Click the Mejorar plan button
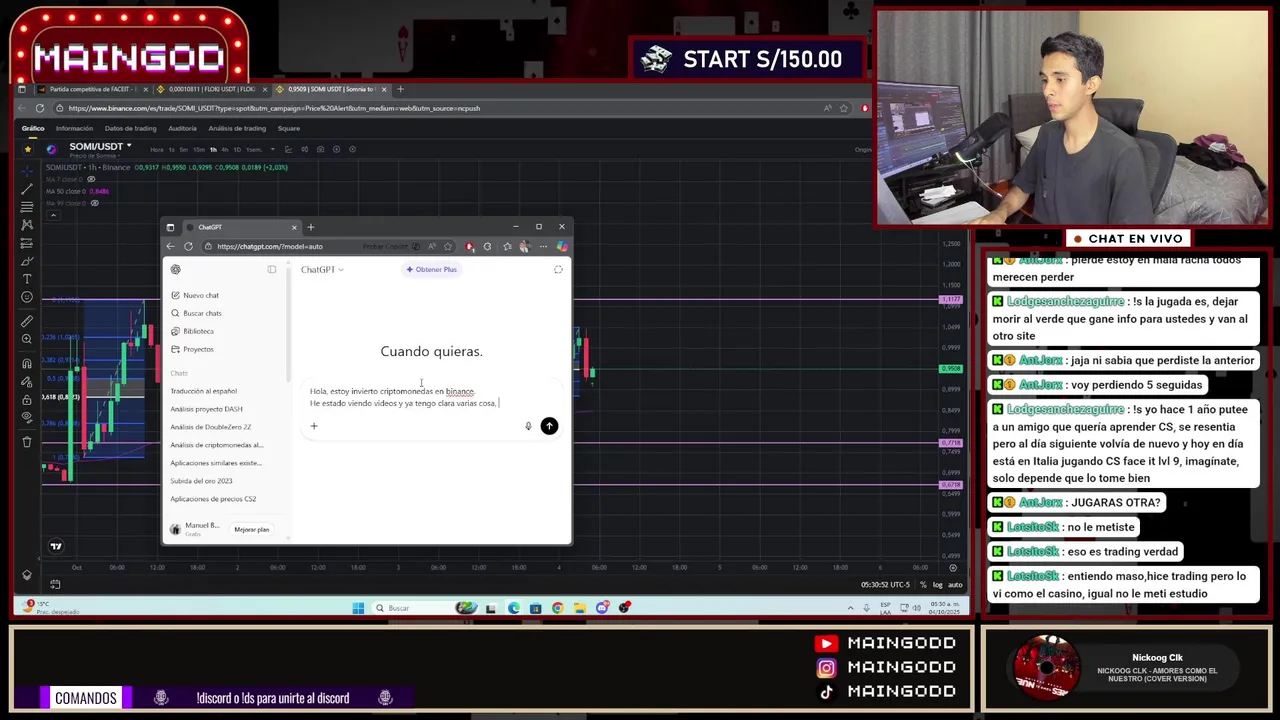 pos(251,529)
